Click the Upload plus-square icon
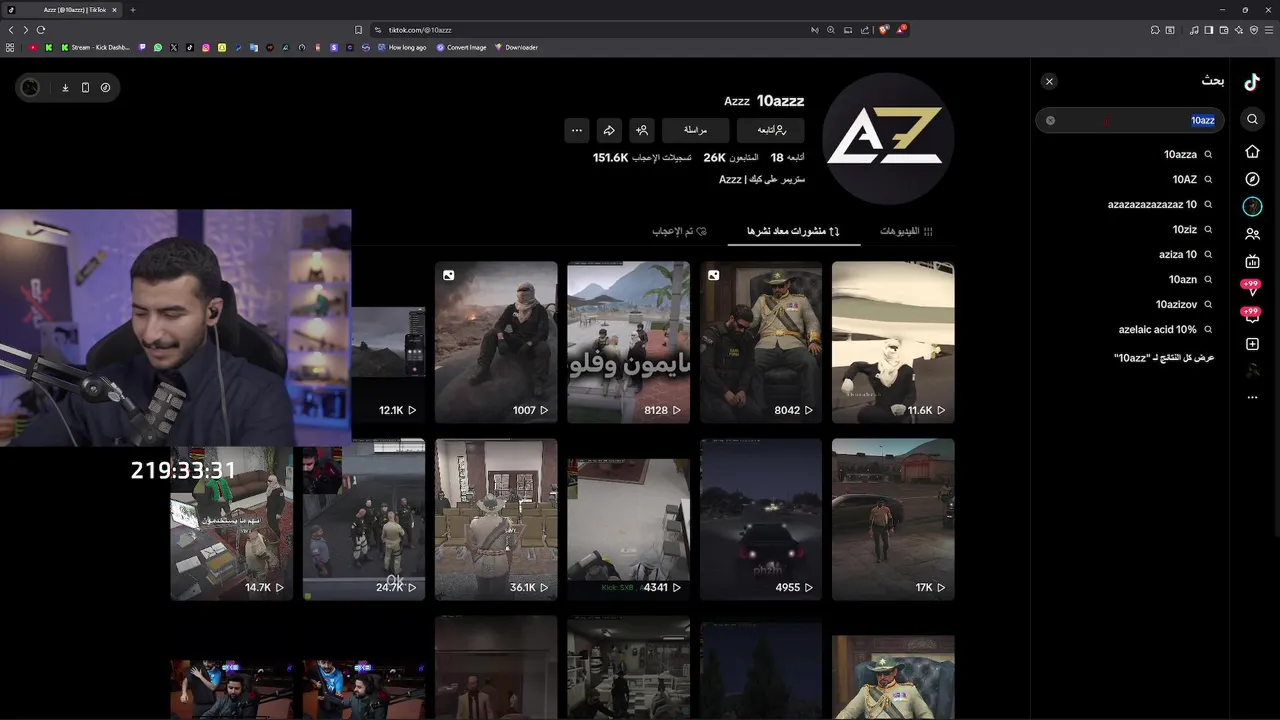Image resolution: width=1280 pixels, height=720 pixels. point(1252,344)
